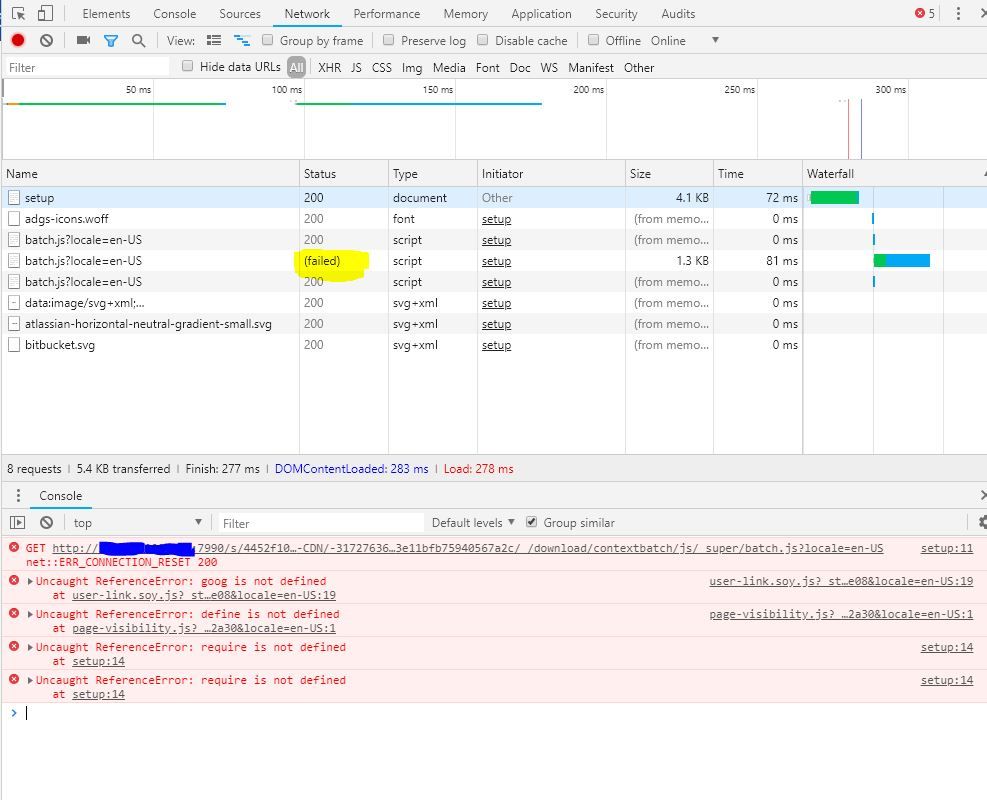Check Hide data URLs
This screenshot has width=987, height=800.
tap(187, 66)
